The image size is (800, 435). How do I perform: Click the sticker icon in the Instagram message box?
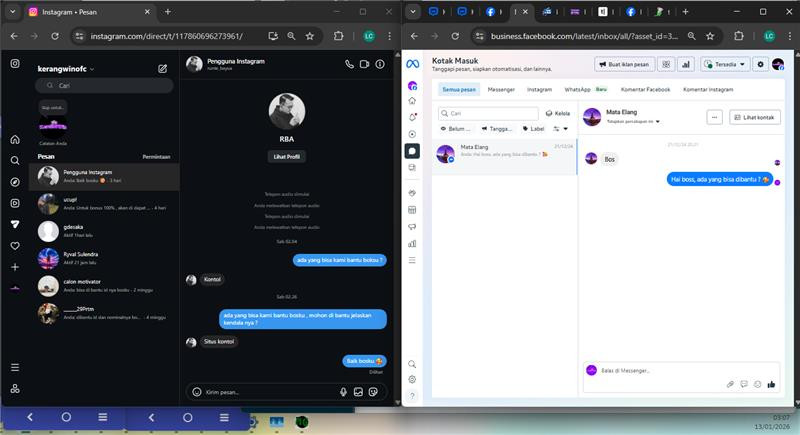pos(373,392)
